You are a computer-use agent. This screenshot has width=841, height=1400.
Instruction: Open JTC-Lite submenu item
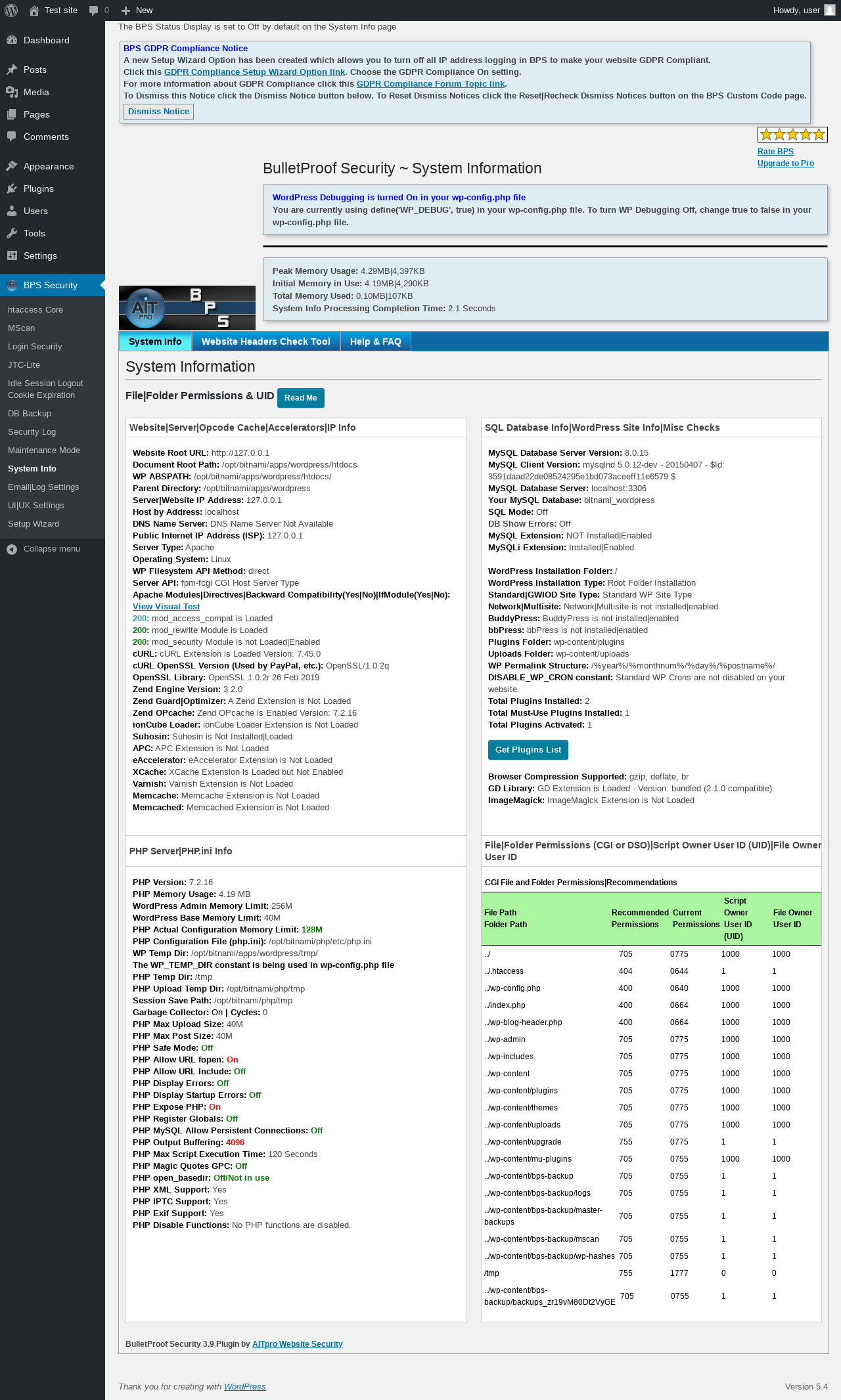coord(24,365)
